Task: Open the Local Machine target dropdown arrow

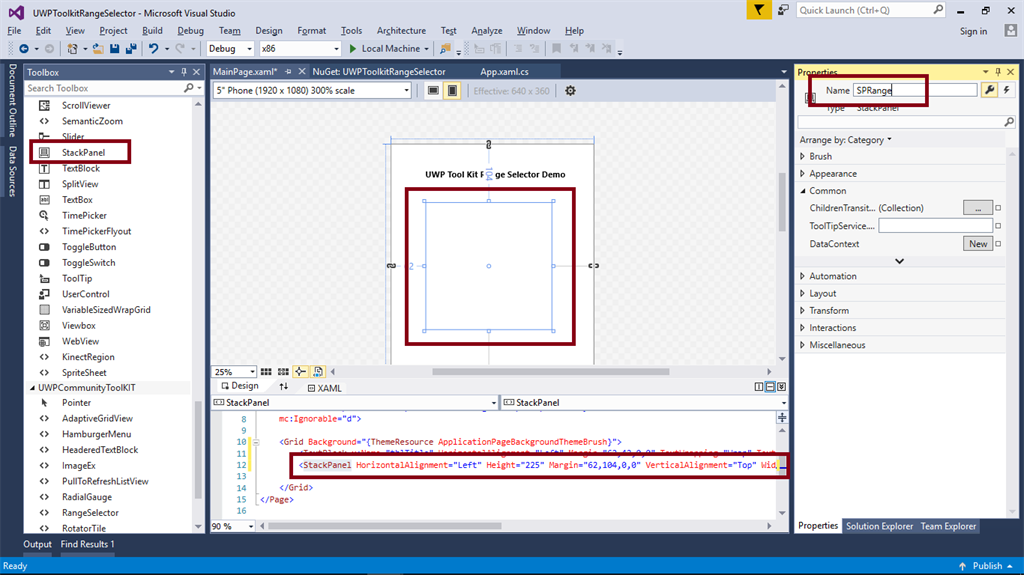Action: point(426,49)
